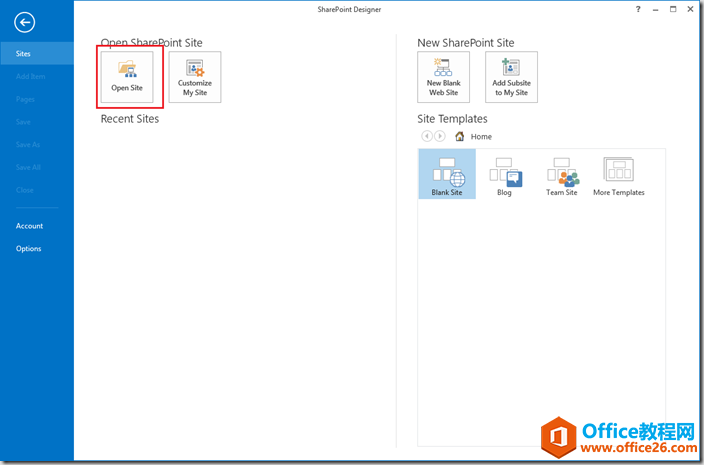Viewport: 704px width, 465px height.
Task: Close the SharePoint Designer window
Action: [691, 9]
